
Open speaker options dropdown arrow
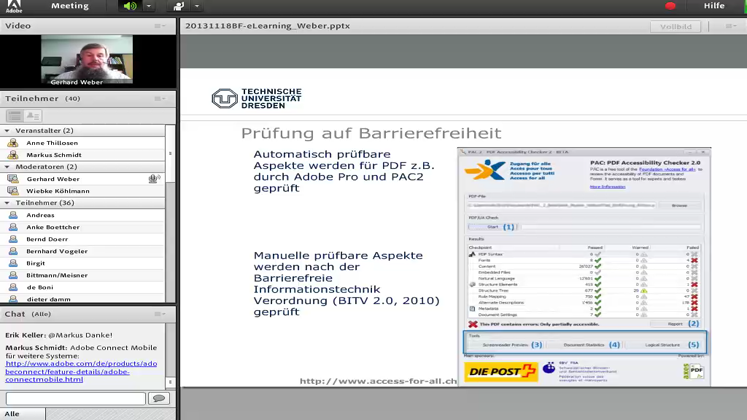(149, 6)
